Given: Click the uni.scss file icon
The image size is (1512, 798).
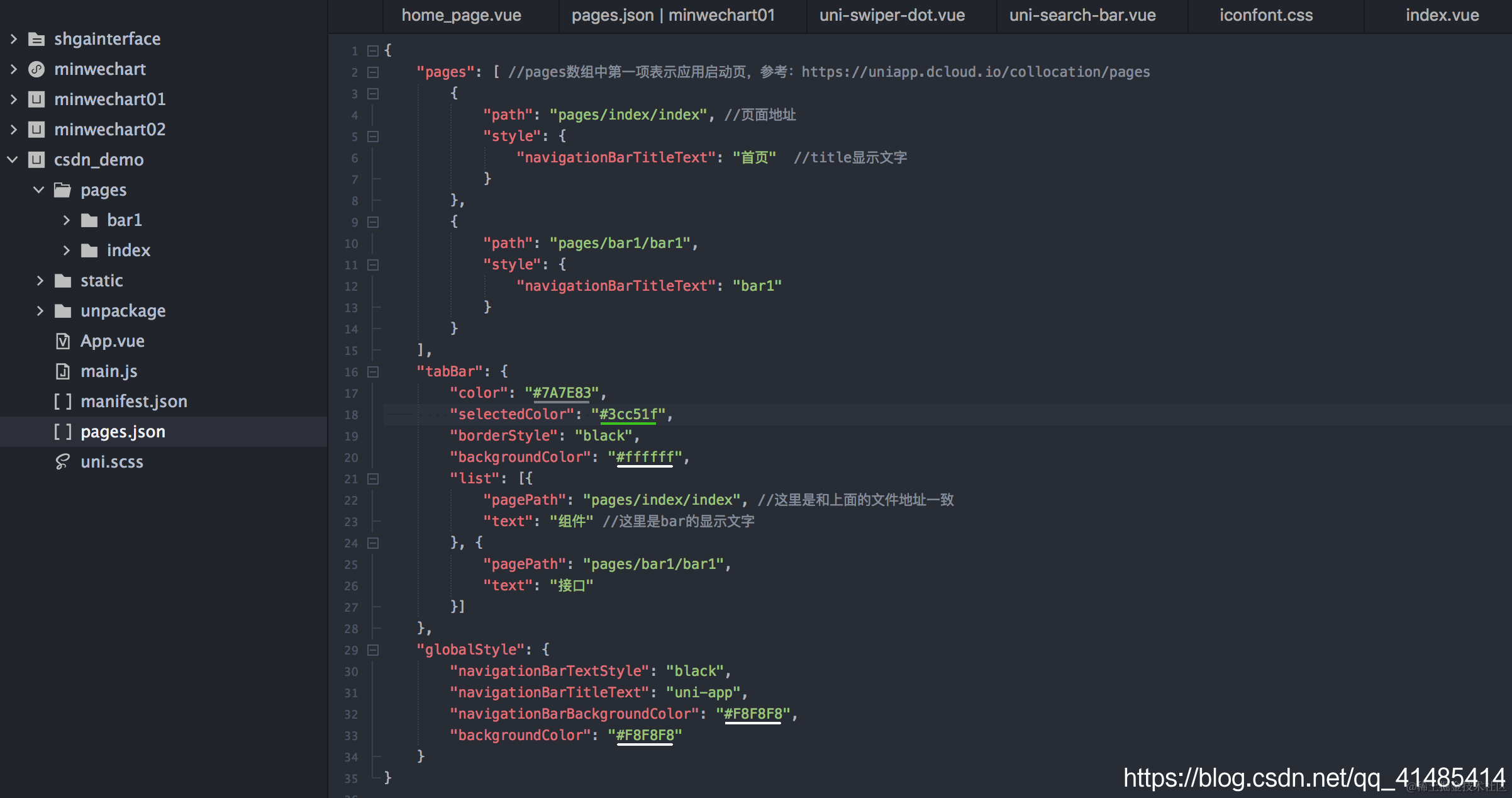Looking at the screenshot, I should [63, 462].
